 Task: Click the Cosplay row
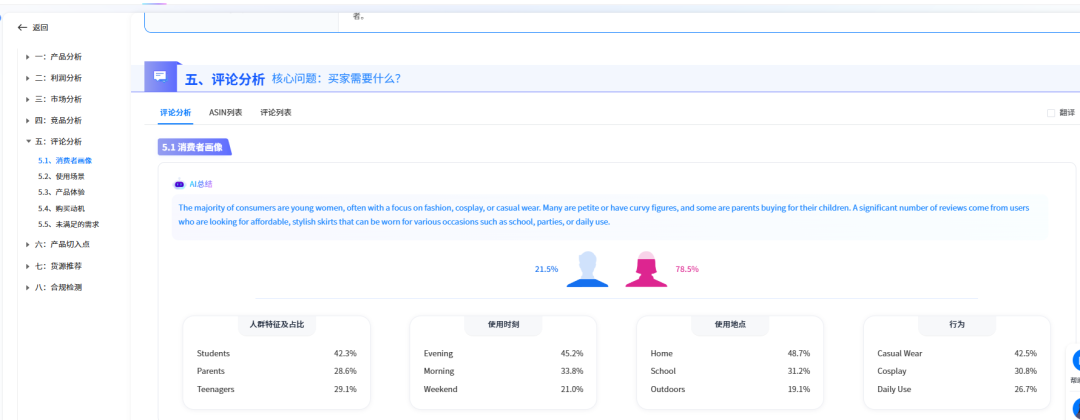[957, 371]
